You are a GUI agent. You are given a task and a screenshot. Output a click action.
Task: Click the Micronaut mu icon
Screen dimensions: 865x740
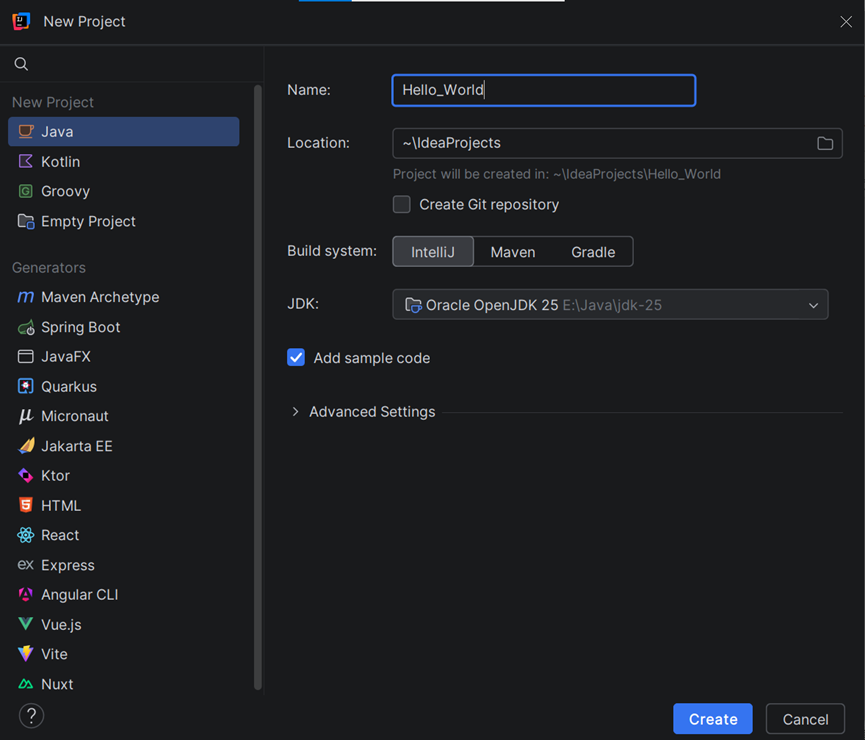26,416
